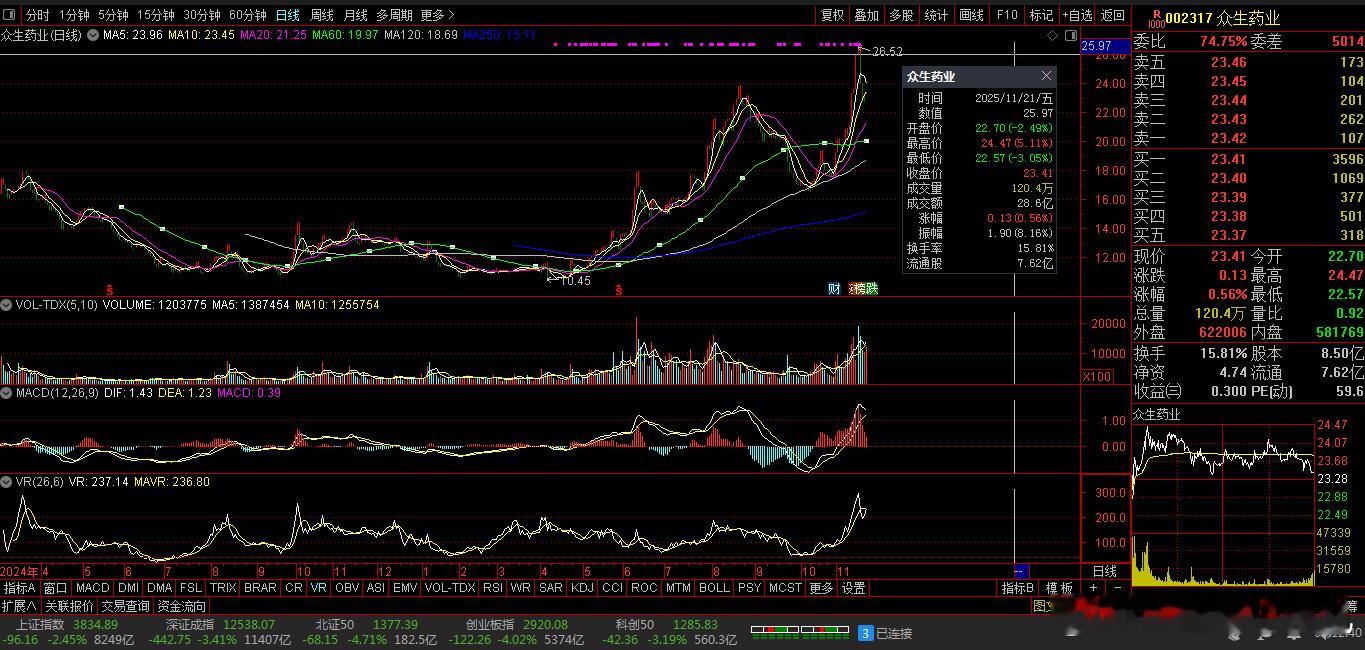Click the X100 volume scale label
The width and height of the screenshot is (1365, 650).
pos(1097,376)
